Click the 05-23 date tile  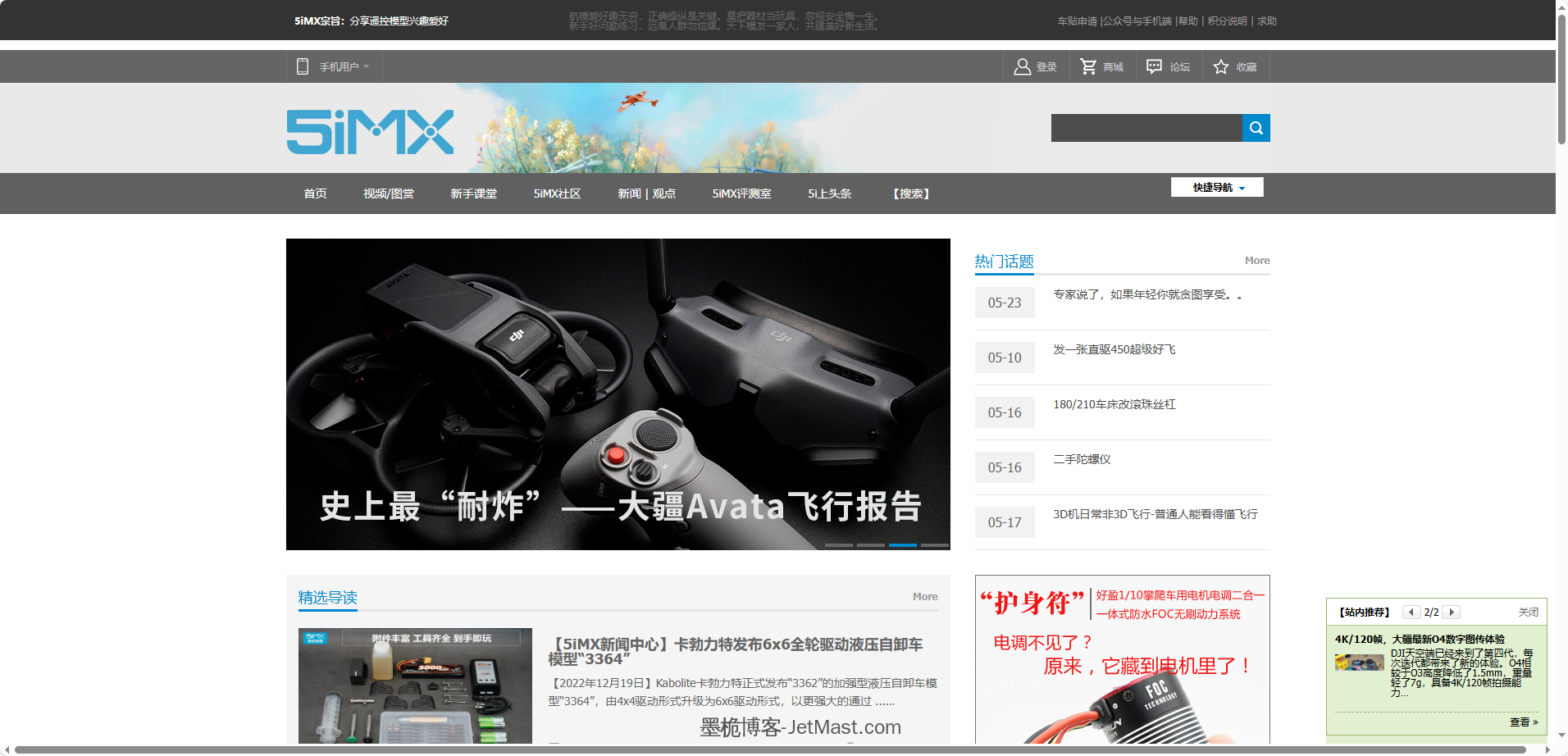click(1005, 303)
